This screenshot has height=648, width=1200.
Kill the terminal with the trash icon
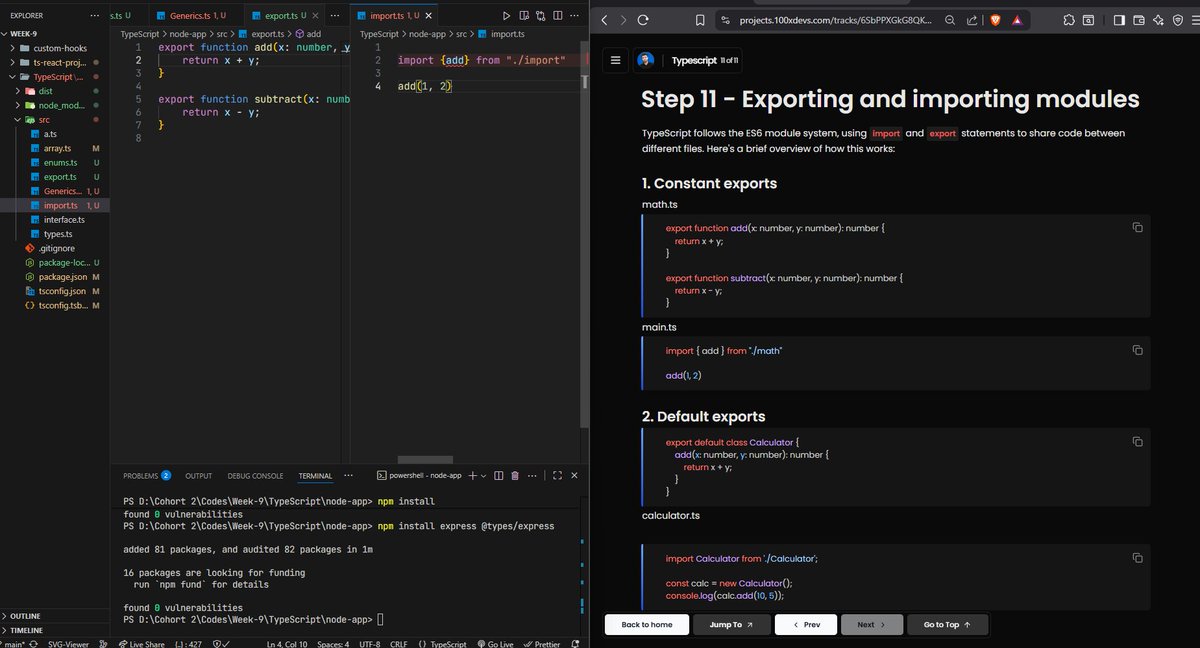coord(514,476)
